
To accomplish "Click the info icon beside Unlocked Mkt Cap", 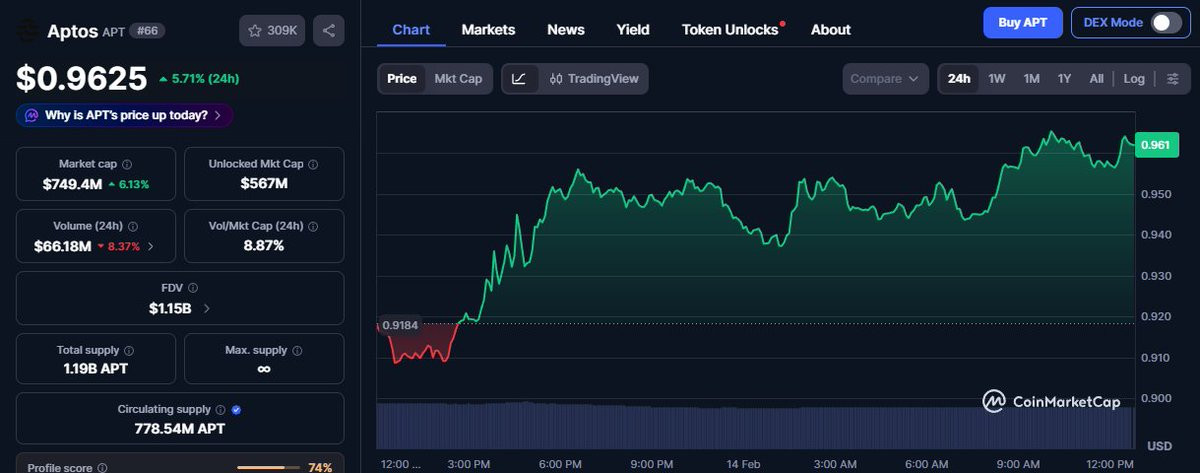I will pyautogui.click(x=314, y=164).
